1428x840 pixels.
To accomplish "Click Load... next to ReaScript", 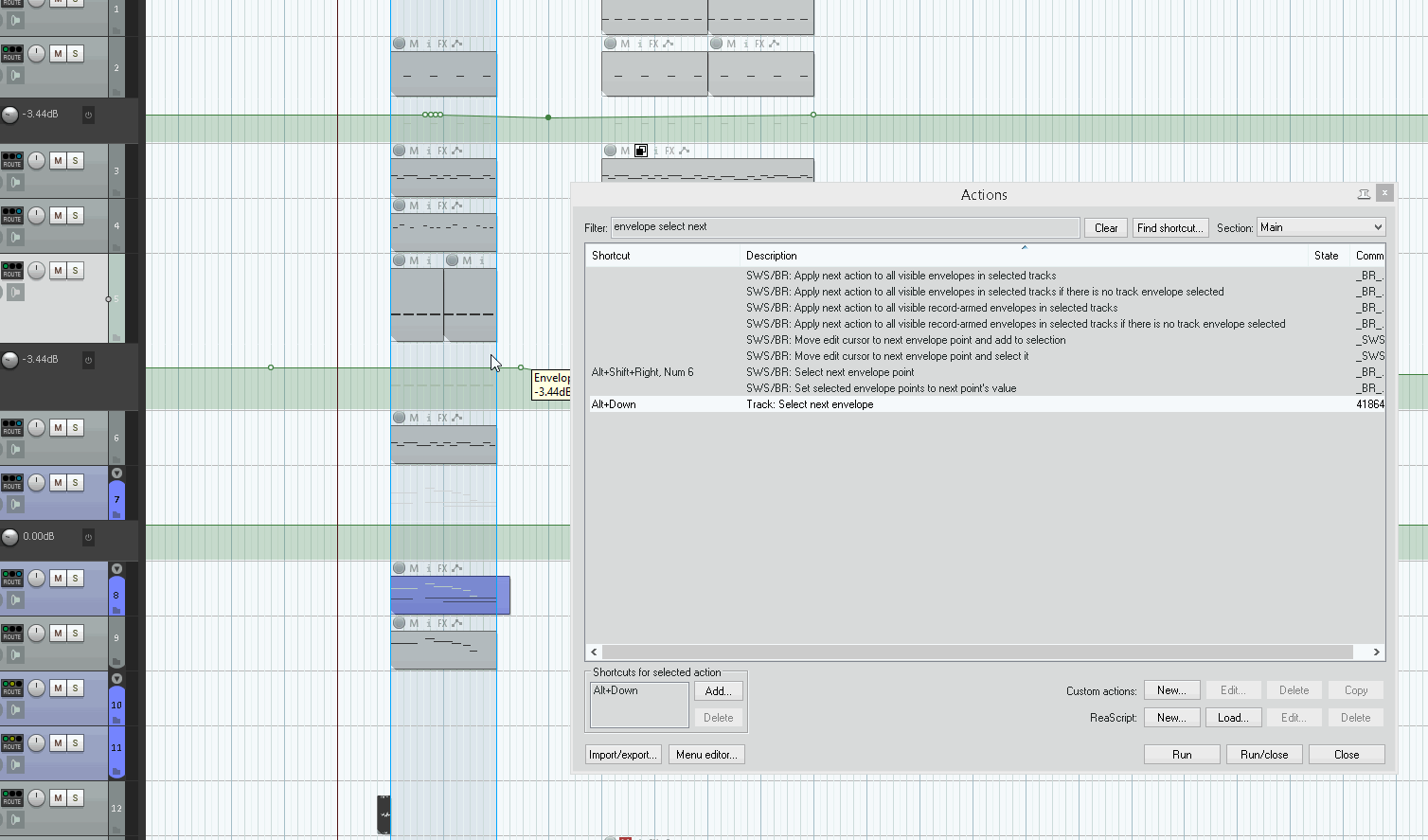I will 1233,718.
